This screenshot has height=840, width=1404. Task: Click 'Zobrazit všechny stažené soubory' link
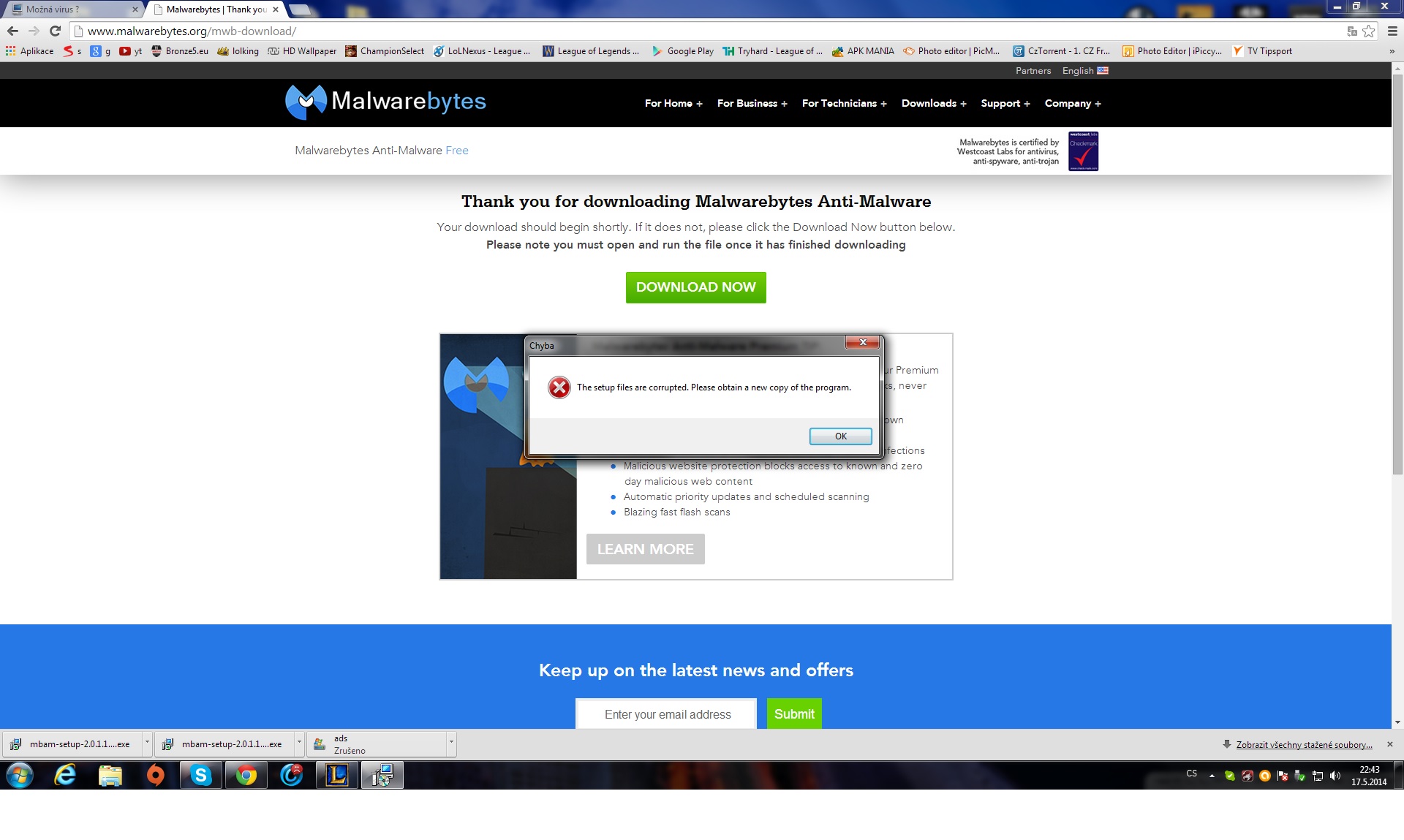(x=1304, y=745)
